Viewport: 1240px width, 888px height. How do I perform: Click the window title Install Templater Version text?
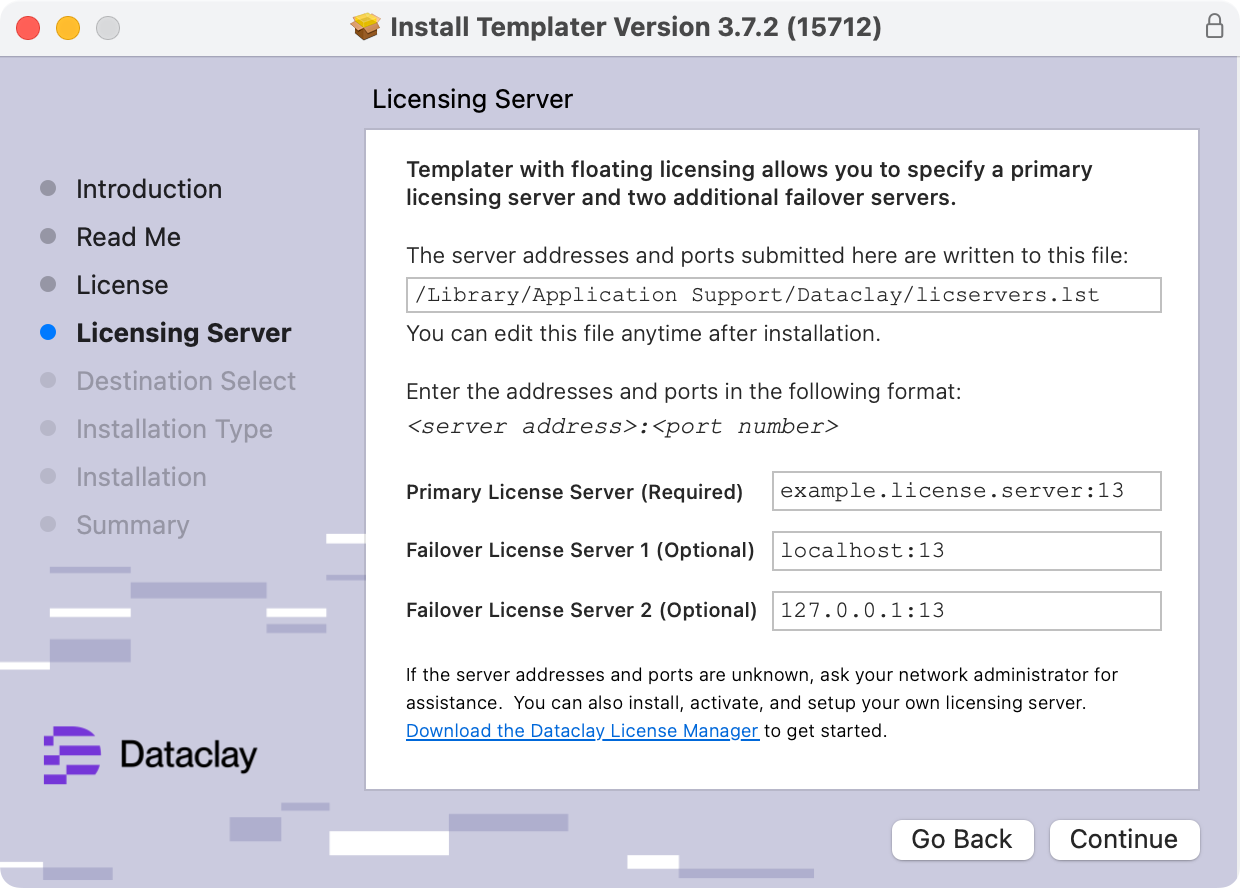[636, 27]
